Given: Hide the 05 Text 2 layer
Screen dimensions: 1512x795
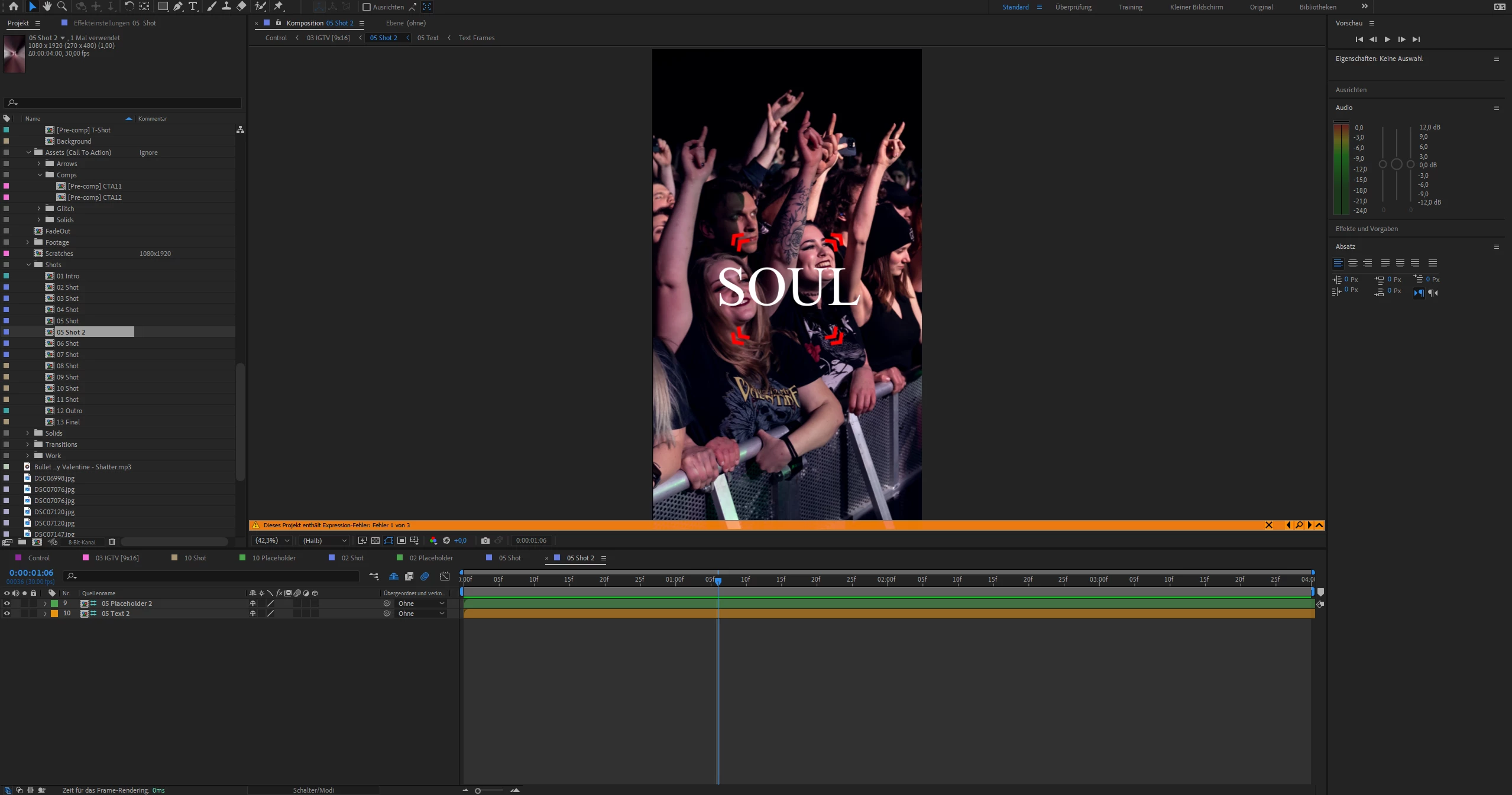Looking at the screenshot, I should click(x=7, y=614).
